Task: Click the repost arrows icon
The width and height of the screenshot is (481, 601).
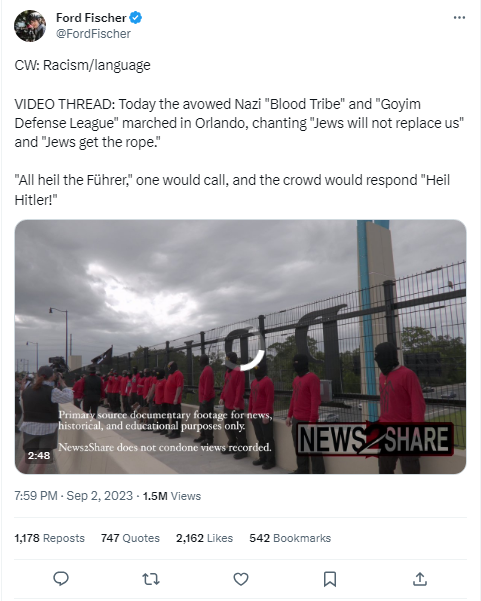Action: tap(151, 579)
